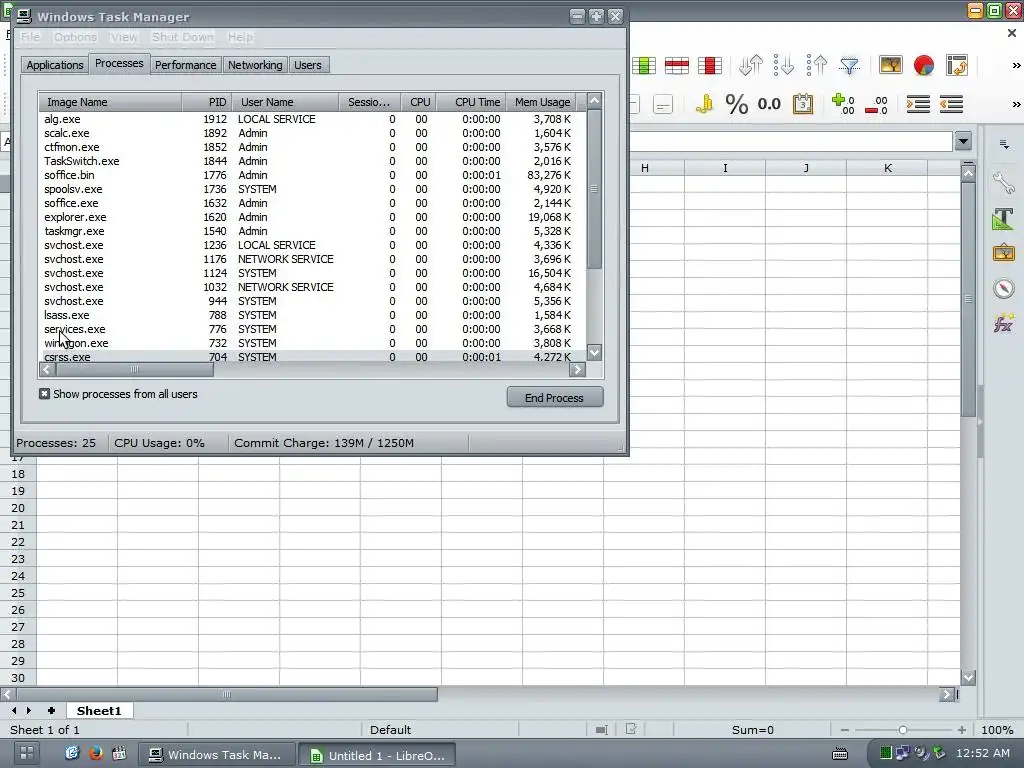
Task: Switch to the Applications tab
Action: click(55, 65)
